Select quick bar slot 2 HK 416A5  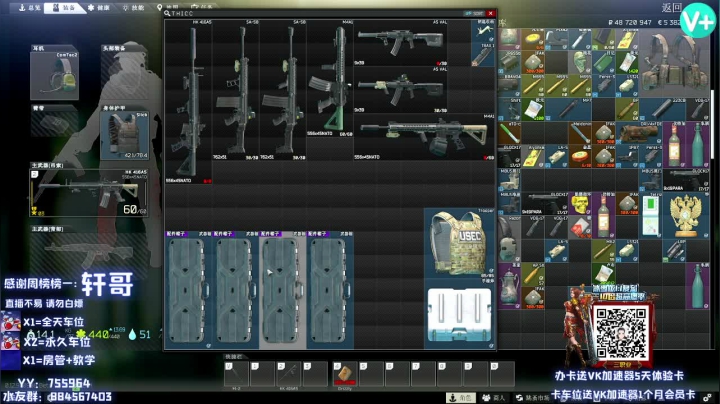coord(289,374)
